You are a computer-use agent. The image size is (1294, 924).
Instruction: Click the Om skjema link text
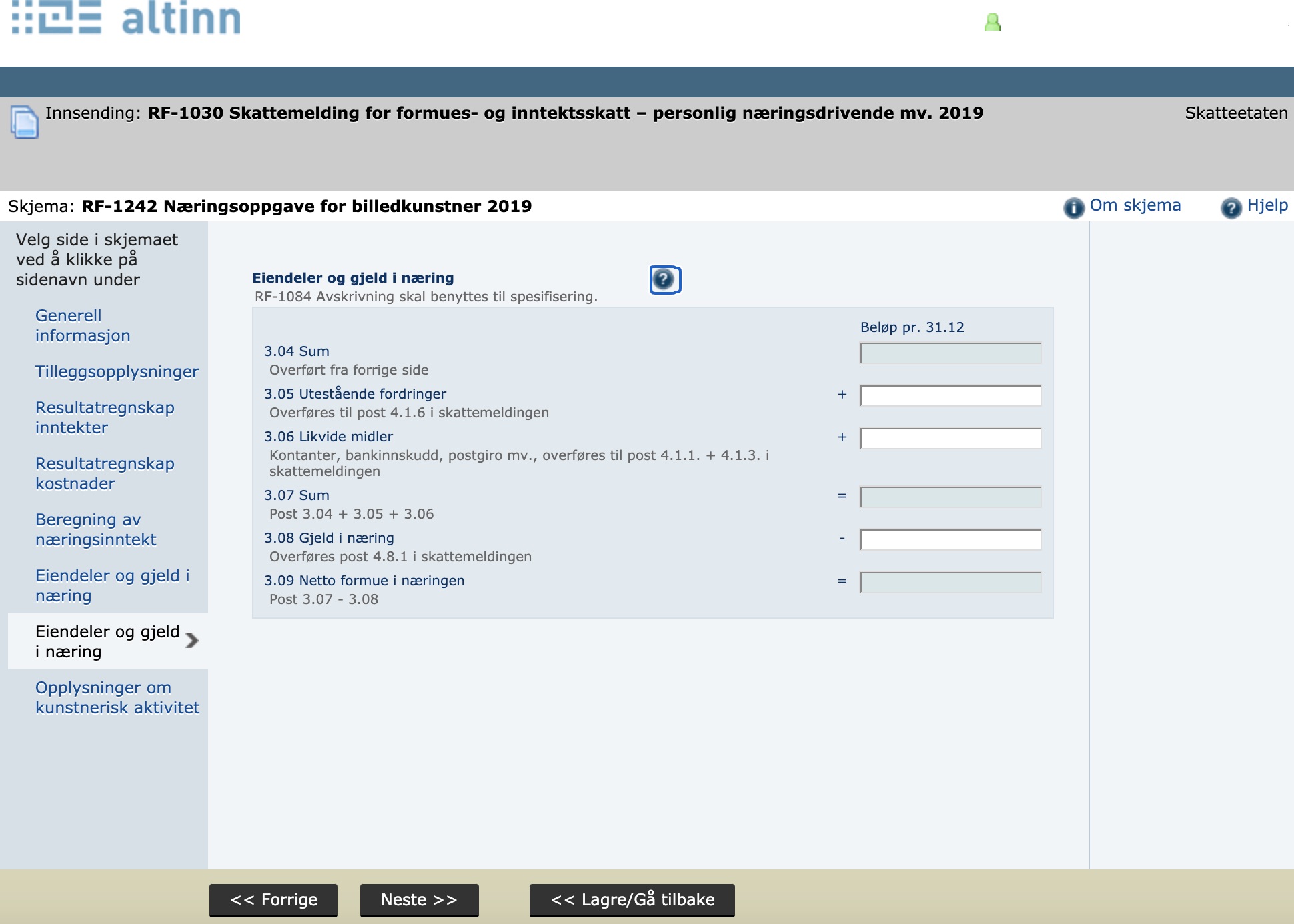coord(1135,205)
